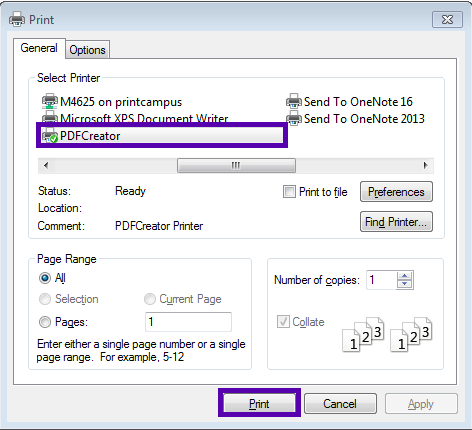Open the General tab

(39, 48)
